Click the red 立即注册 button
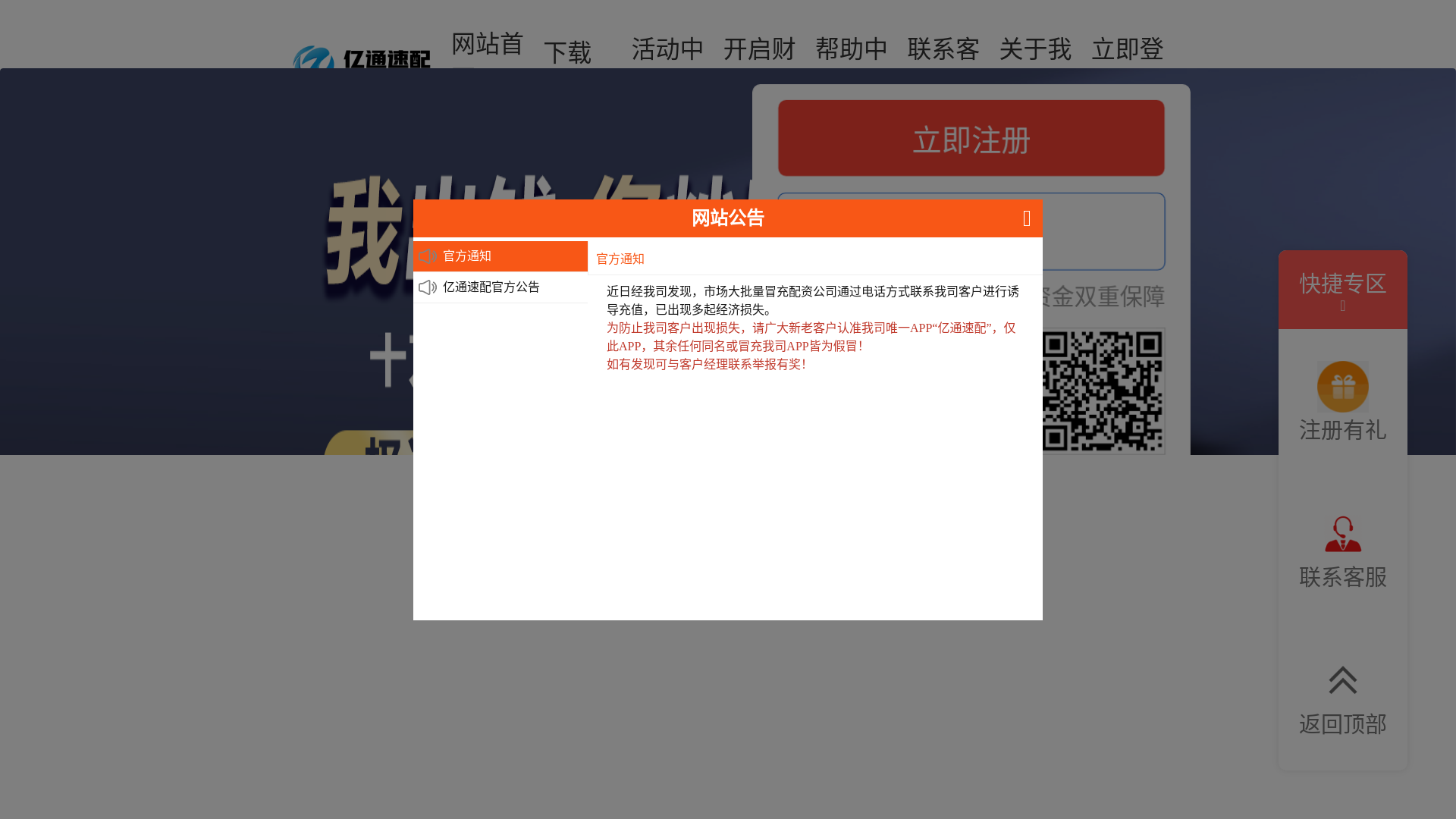This screenshot has width=1456, height=819. click(971, 138)
